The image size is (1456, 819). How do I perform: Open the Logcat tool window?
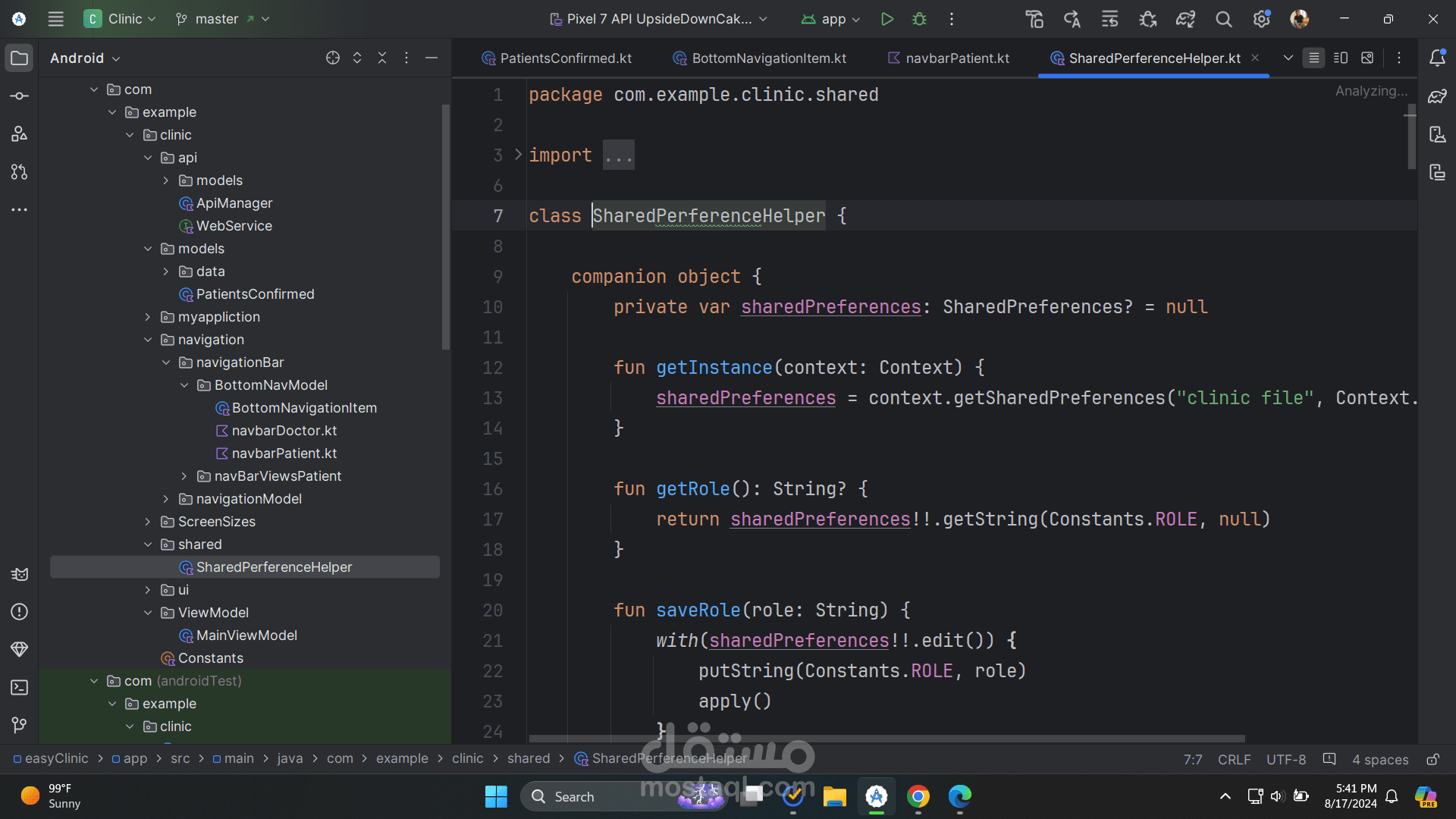point(20,574)
